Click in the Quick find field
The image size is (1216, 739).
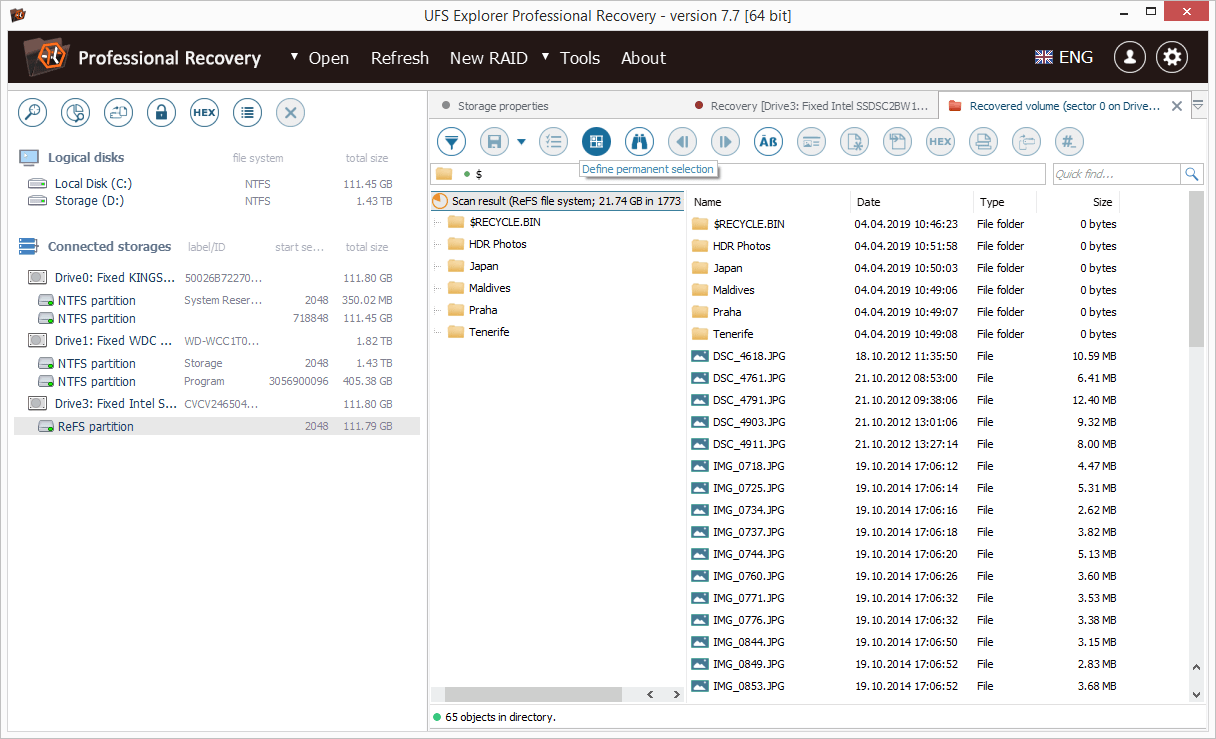click(x=1115, y=174)
